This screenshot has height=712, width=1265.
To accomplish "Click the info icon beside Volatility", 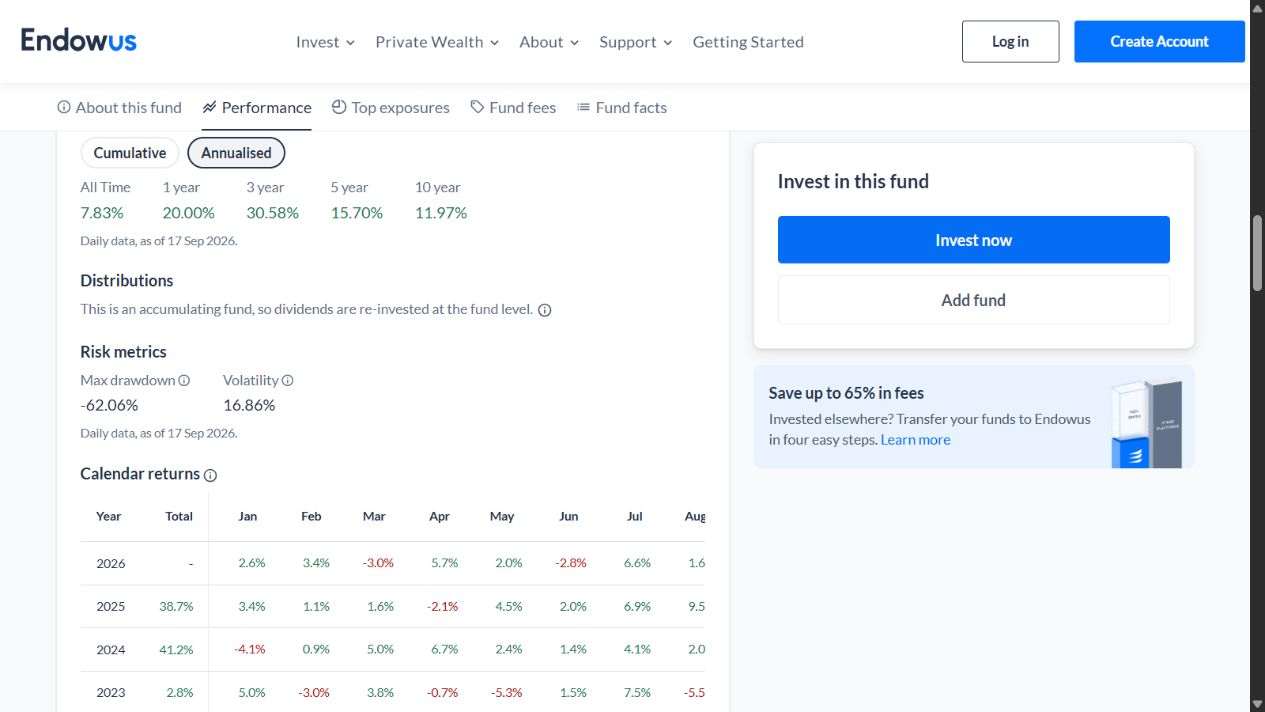I will (288, 381).
